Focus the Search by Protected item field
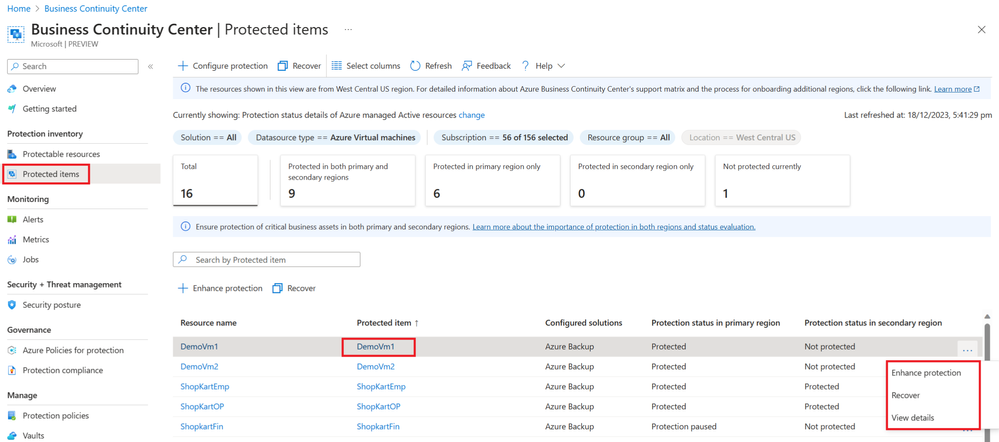999x442 pixels. tap(267, 260)
